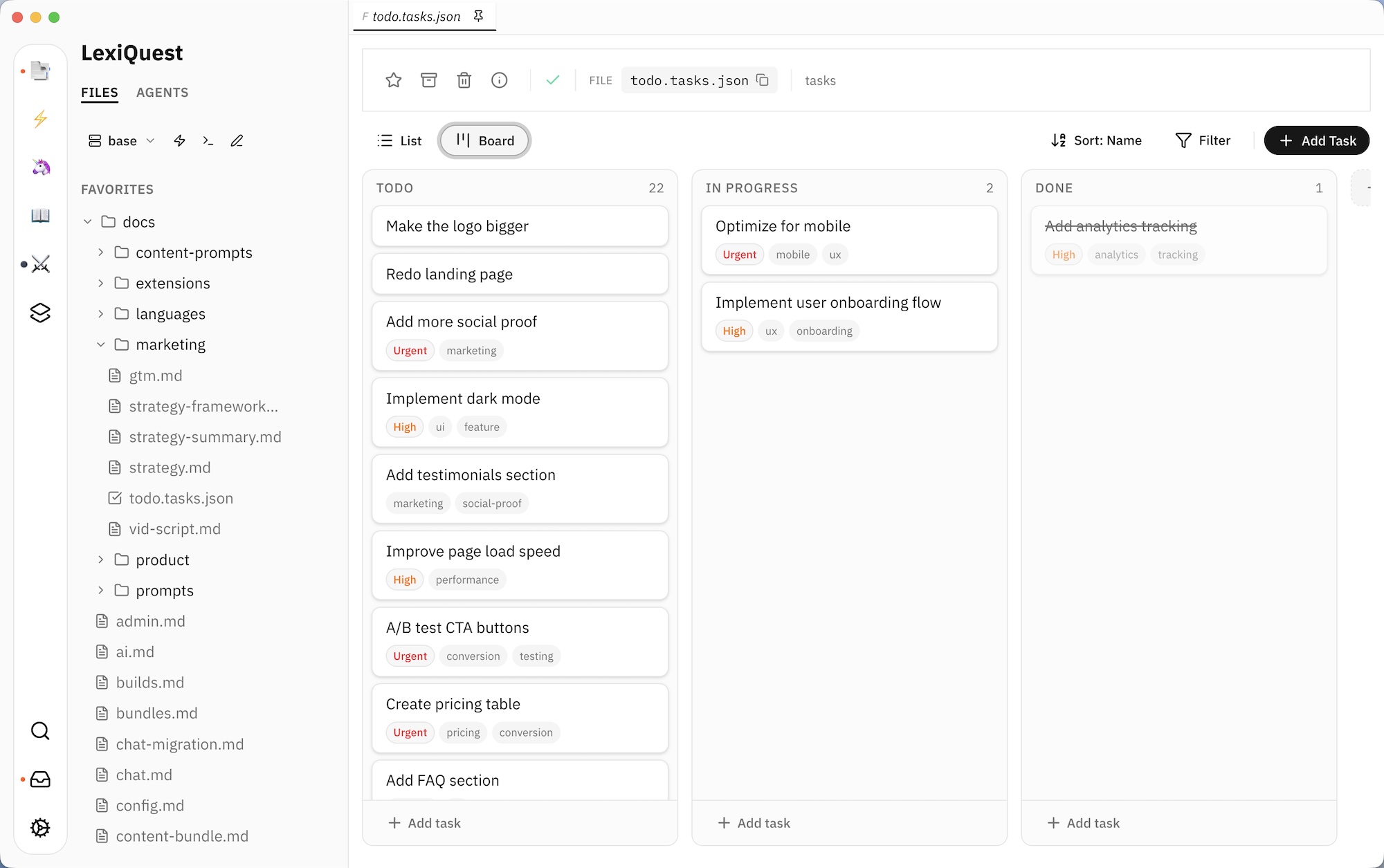Click the crossed swords sidebar icon
The height and width of the screenshot is (868, 1384).
(40, 264)
